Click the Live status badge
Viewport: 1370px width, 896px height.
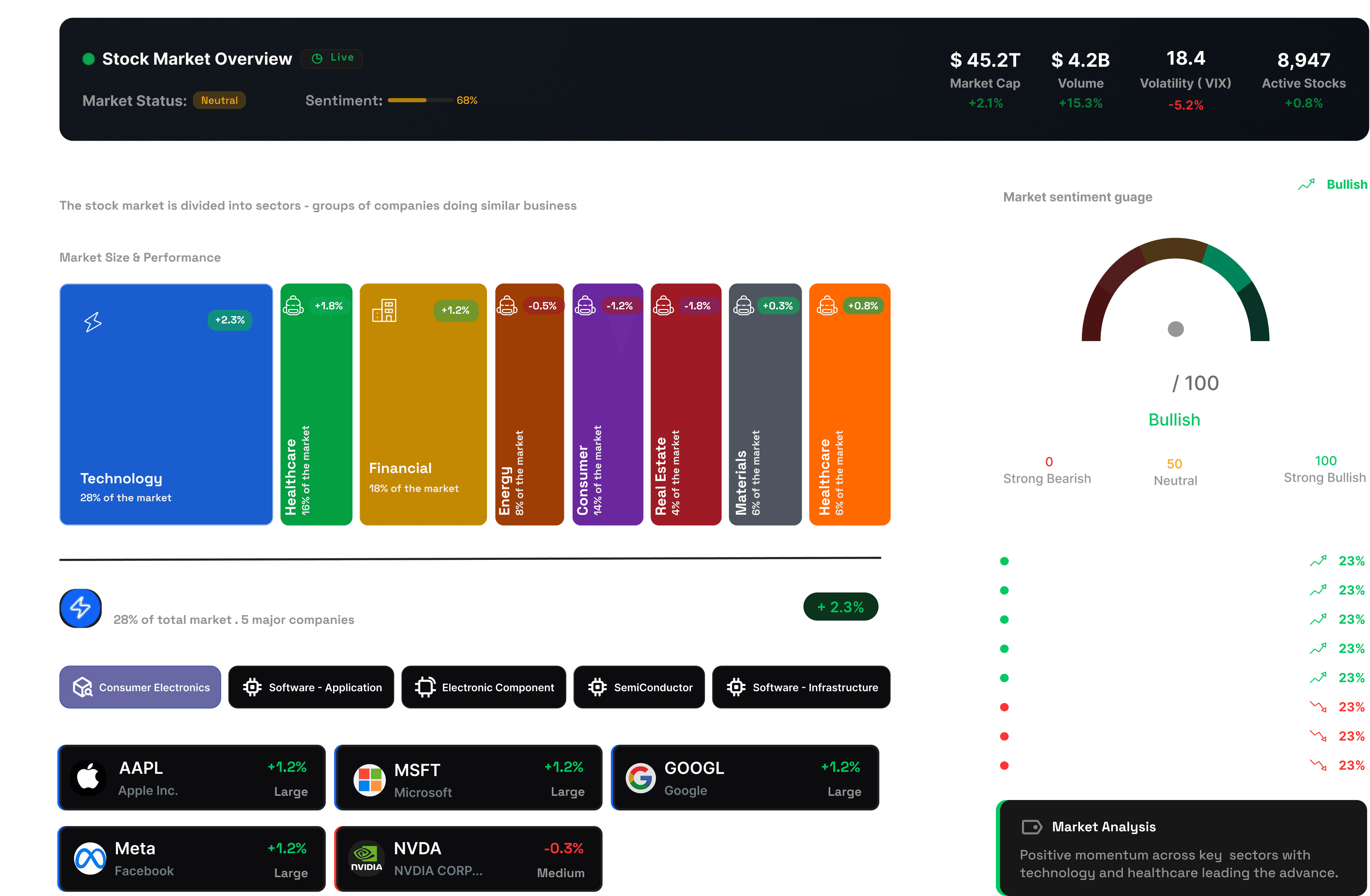pos(332,58)
